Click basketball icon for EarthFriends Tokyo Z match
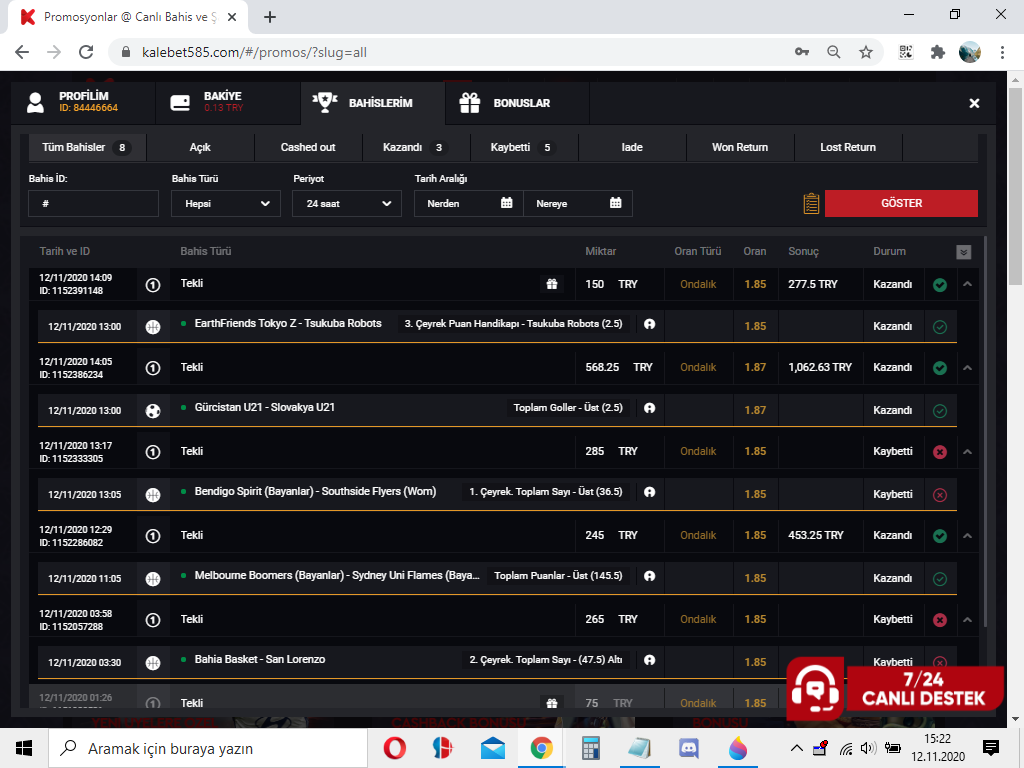Viewport: 1024px width, 768px height. (153, 327)
